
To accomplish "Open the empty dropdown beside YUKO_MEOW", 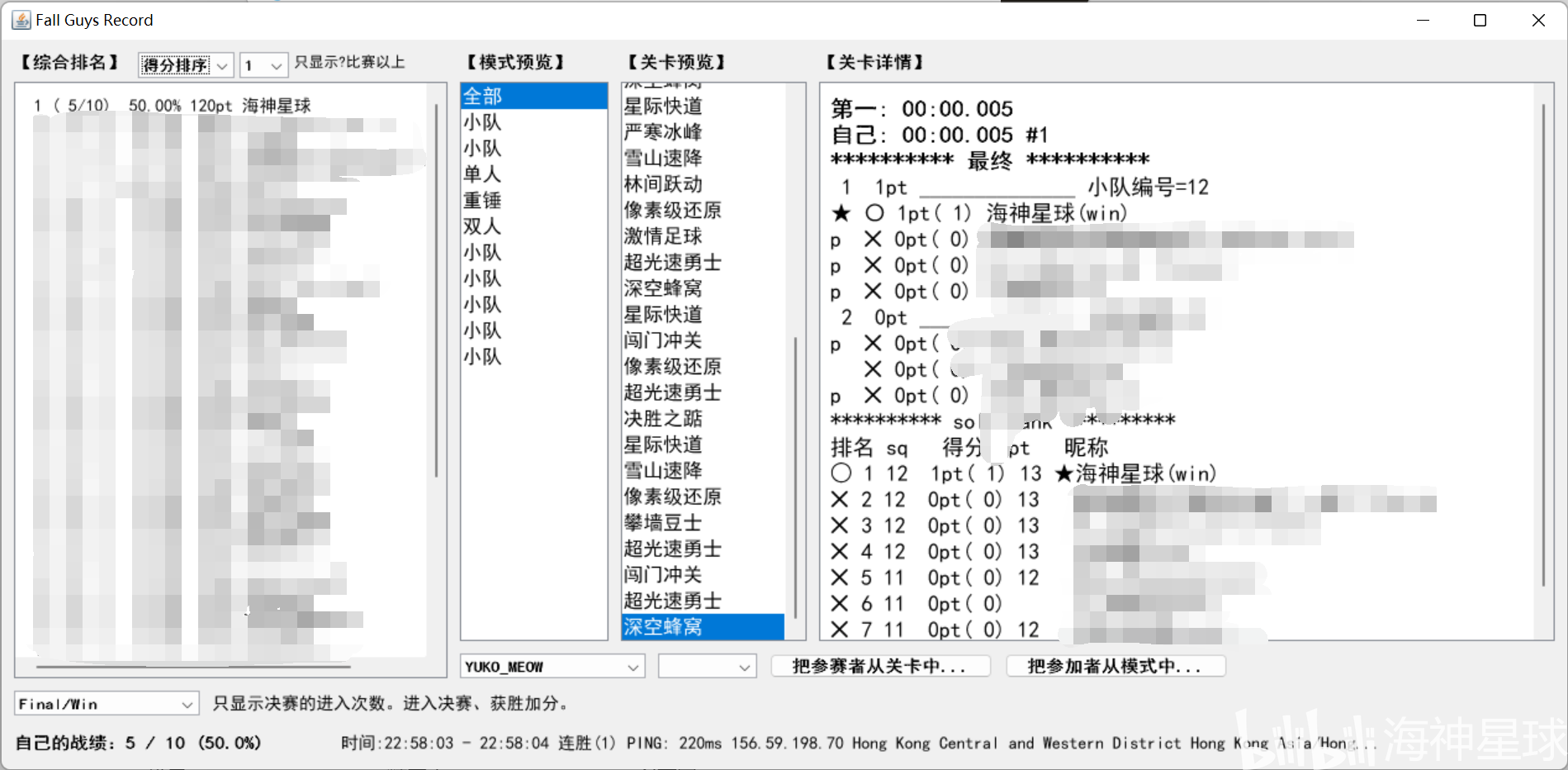I will 705,666.
